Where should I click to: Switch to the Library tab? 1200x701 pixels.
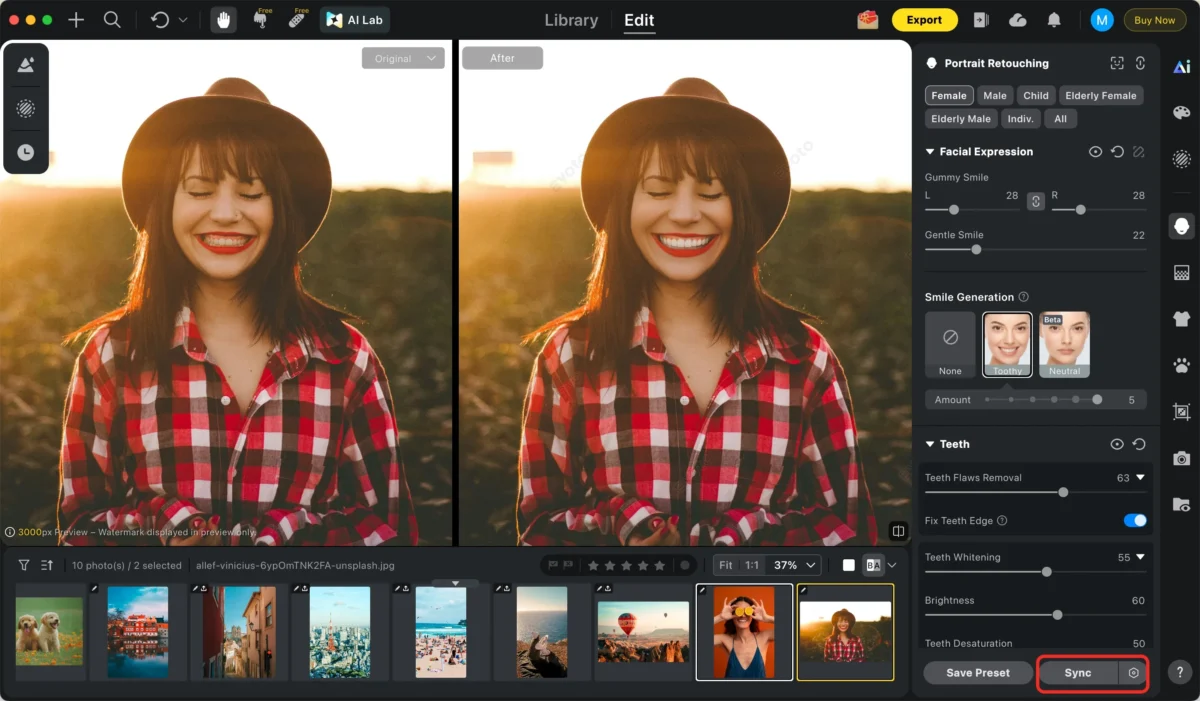pyautogui.click(x=571, y=20)
